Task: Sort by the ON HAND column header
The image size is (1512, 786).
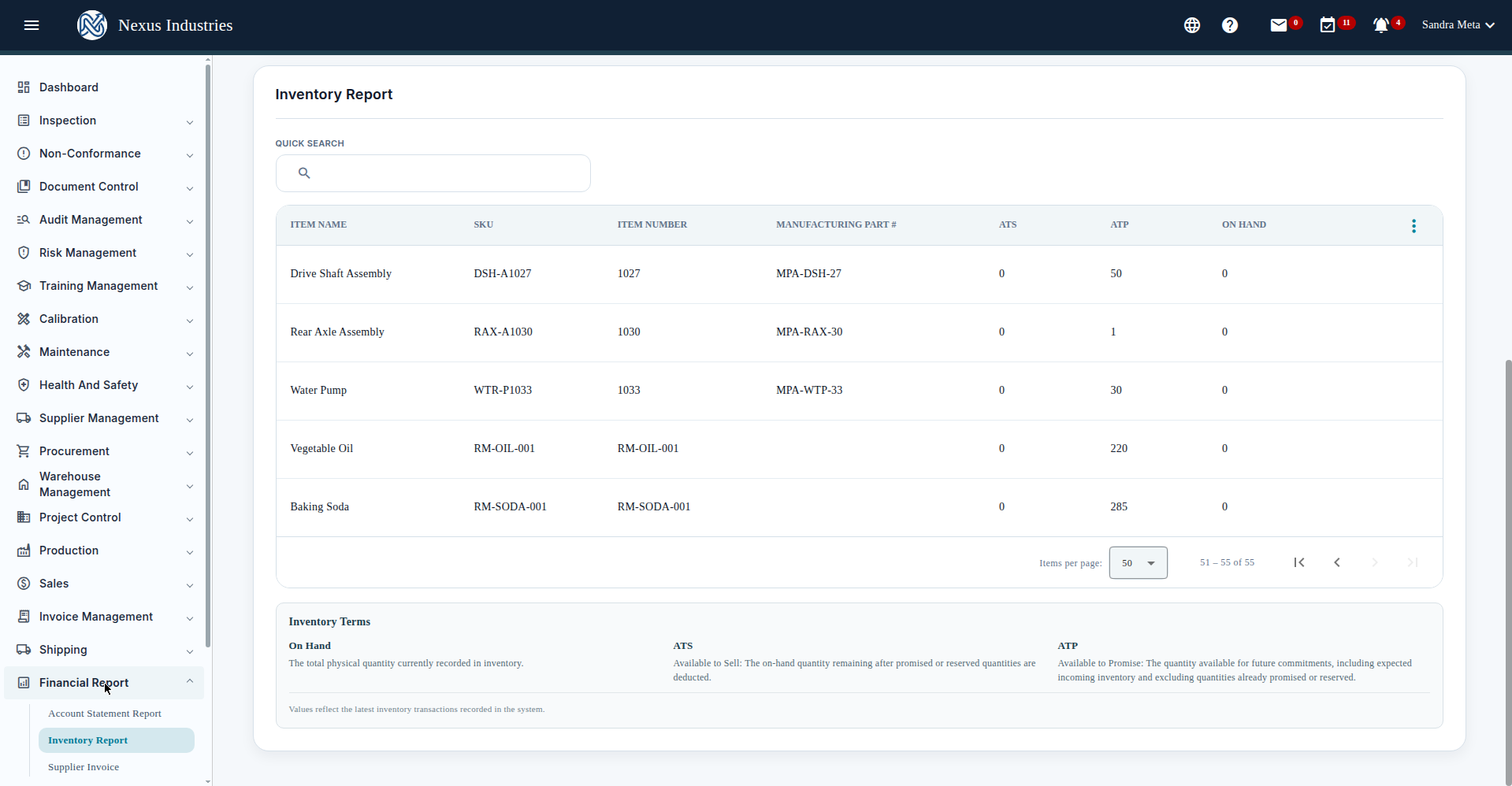Action: [1244, 224]
